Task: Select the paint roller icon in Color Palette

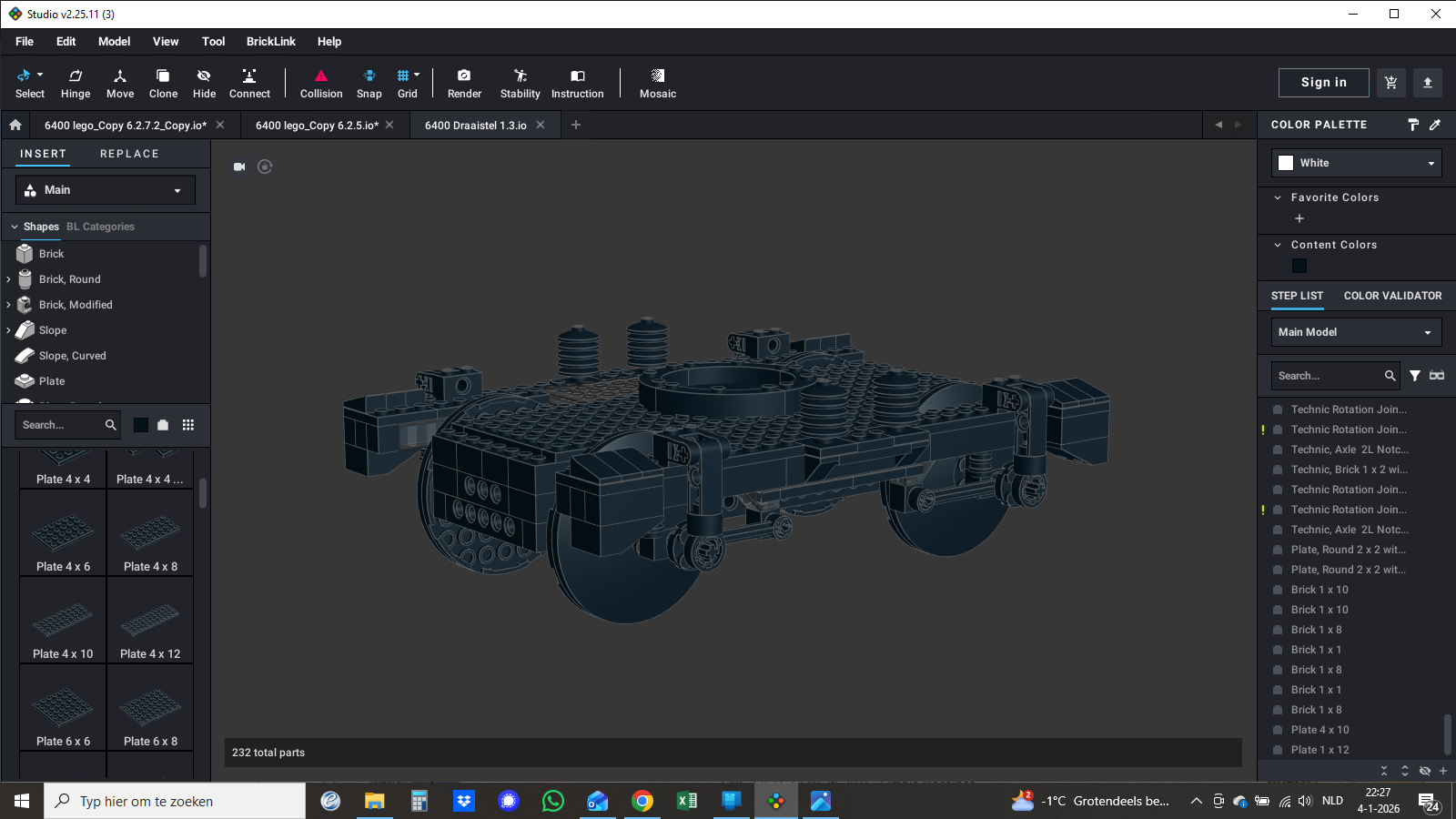Action: tap(1413, 125)
